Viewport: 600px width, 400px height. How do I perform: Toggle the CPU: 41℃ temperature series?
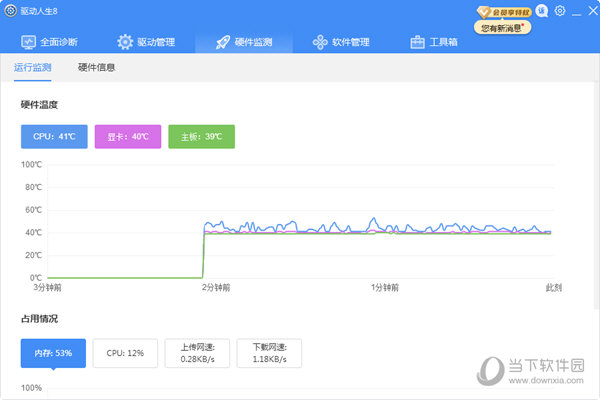tap(54, 137)
